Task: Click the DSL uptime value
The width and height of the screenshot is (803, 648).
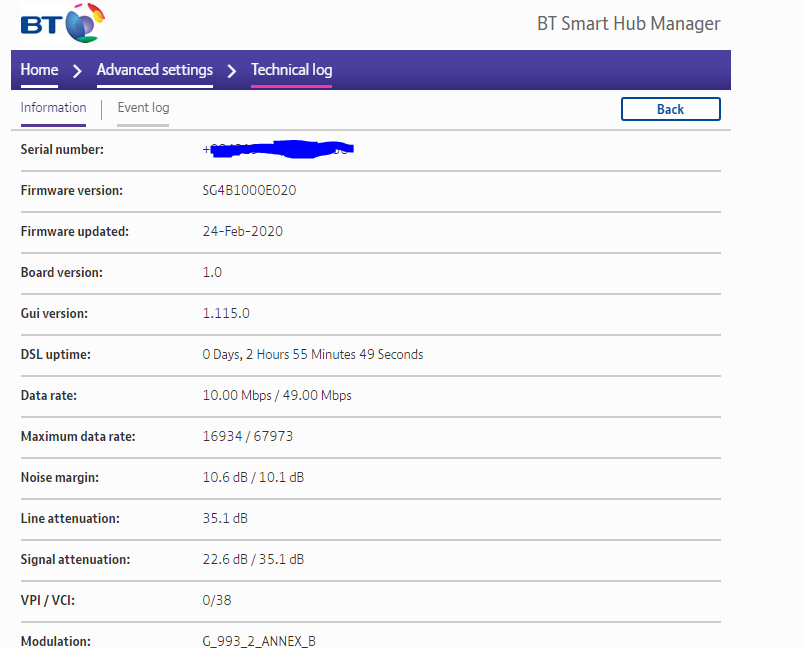Action: [x=312, y=354]
